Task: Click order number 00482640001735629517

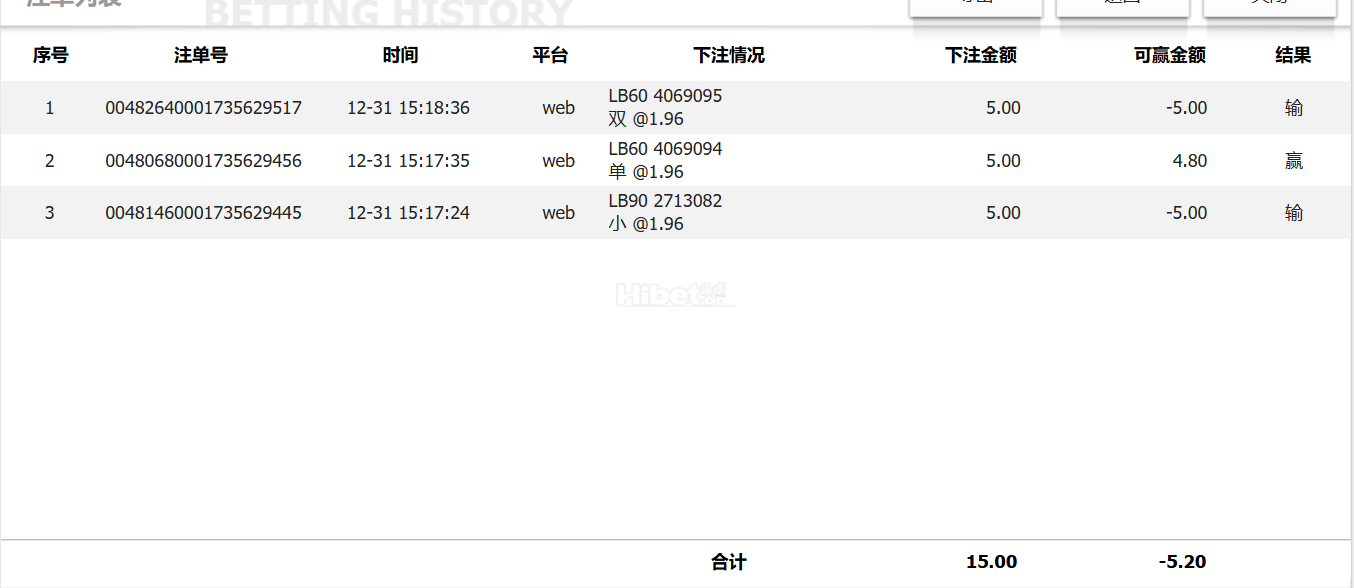Action: (204, 108)
